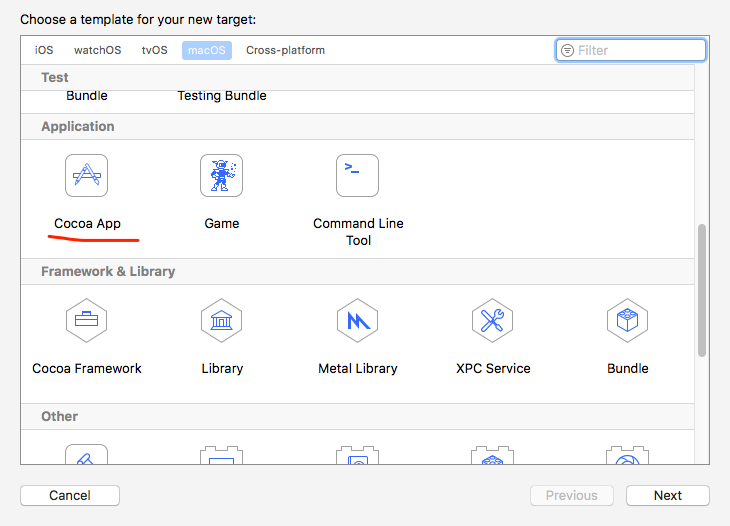730x526 pixels.
Task: Choose the Game template icon
Action: coord(222,175)
